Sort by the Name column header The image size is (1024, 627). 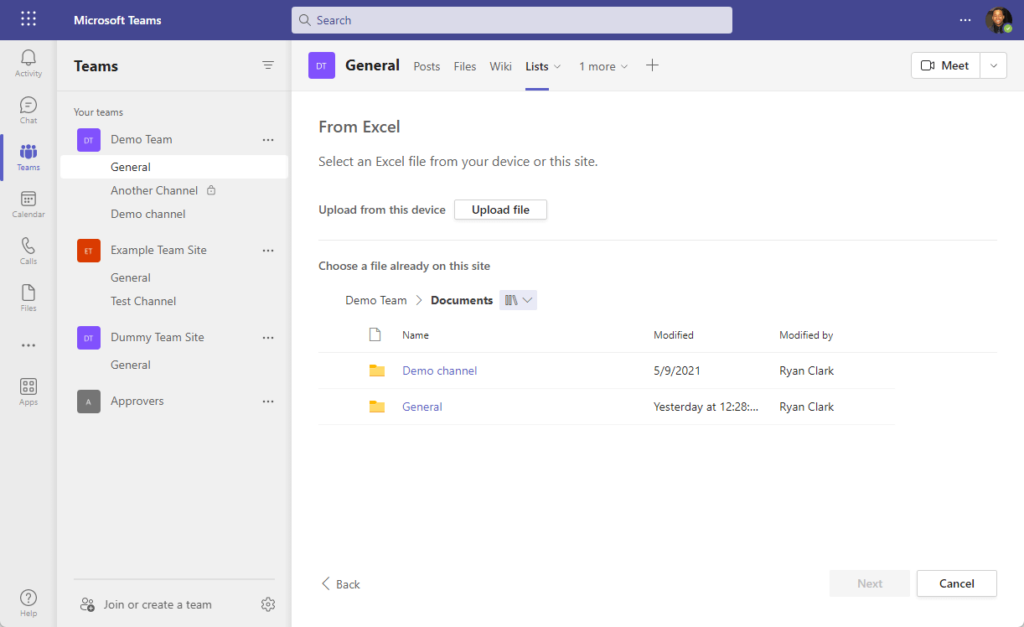click(415, 335)
